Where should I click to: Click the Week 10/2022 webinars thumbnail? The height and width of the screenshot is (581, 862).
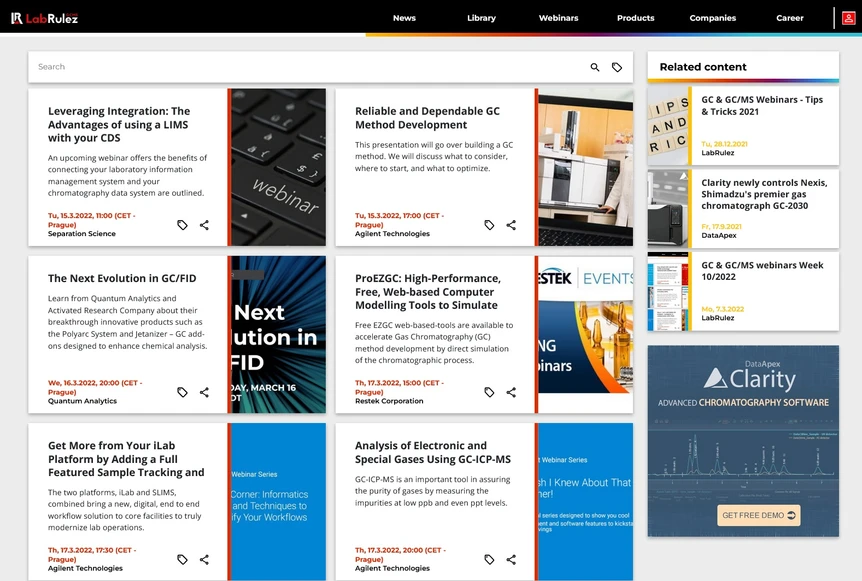pos(668,291)
